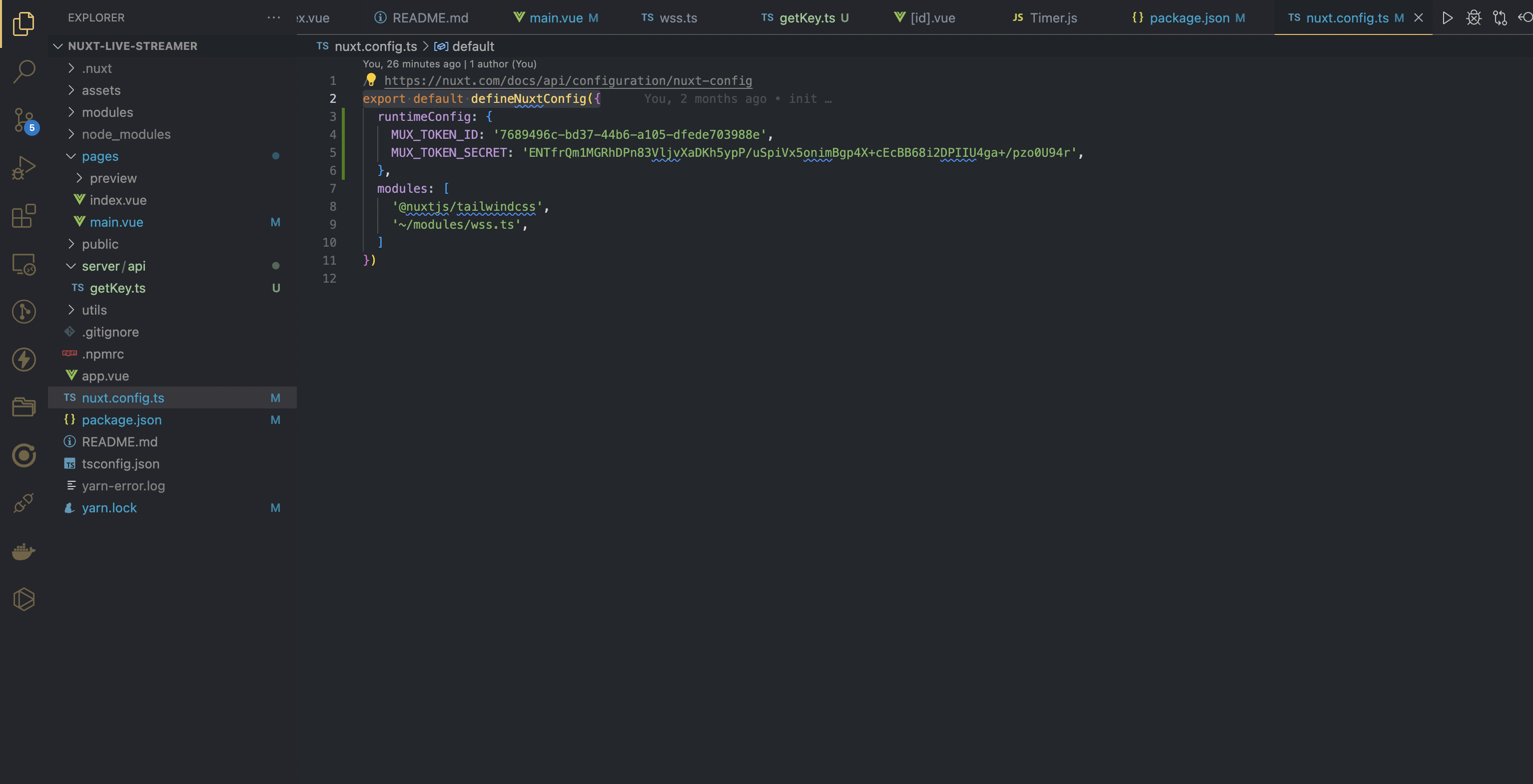This screenshot has width=1533, height=784.
Task: Switch to the wss.ts tab
Action: (x=670, y=18)
